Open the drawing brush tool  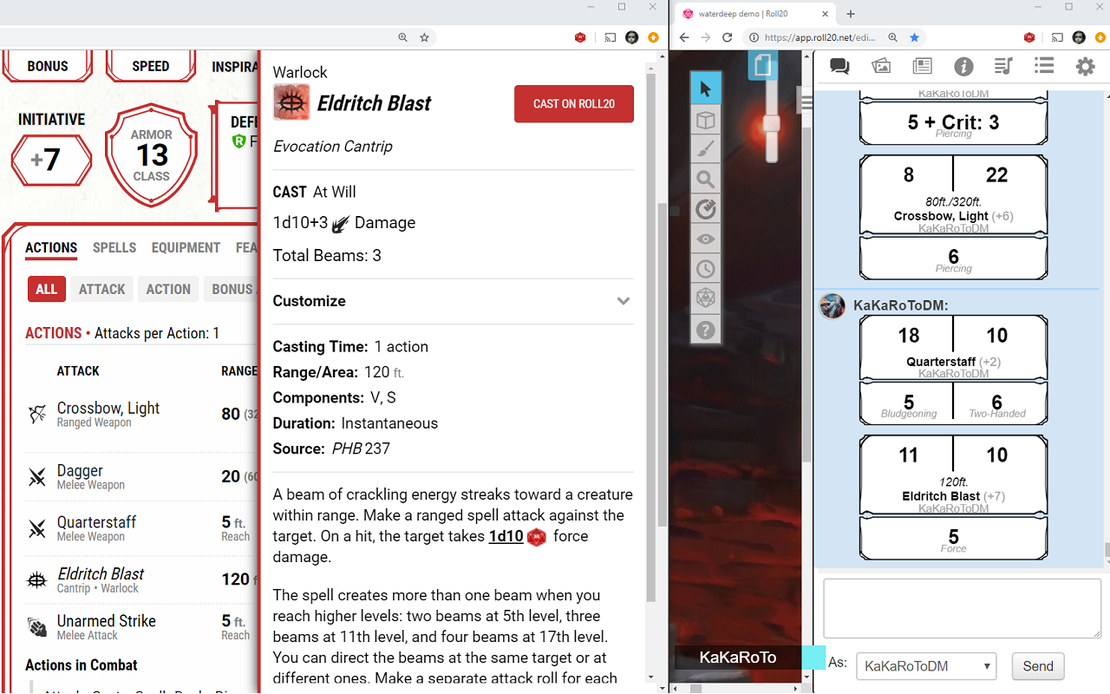[x=705, y=148]
